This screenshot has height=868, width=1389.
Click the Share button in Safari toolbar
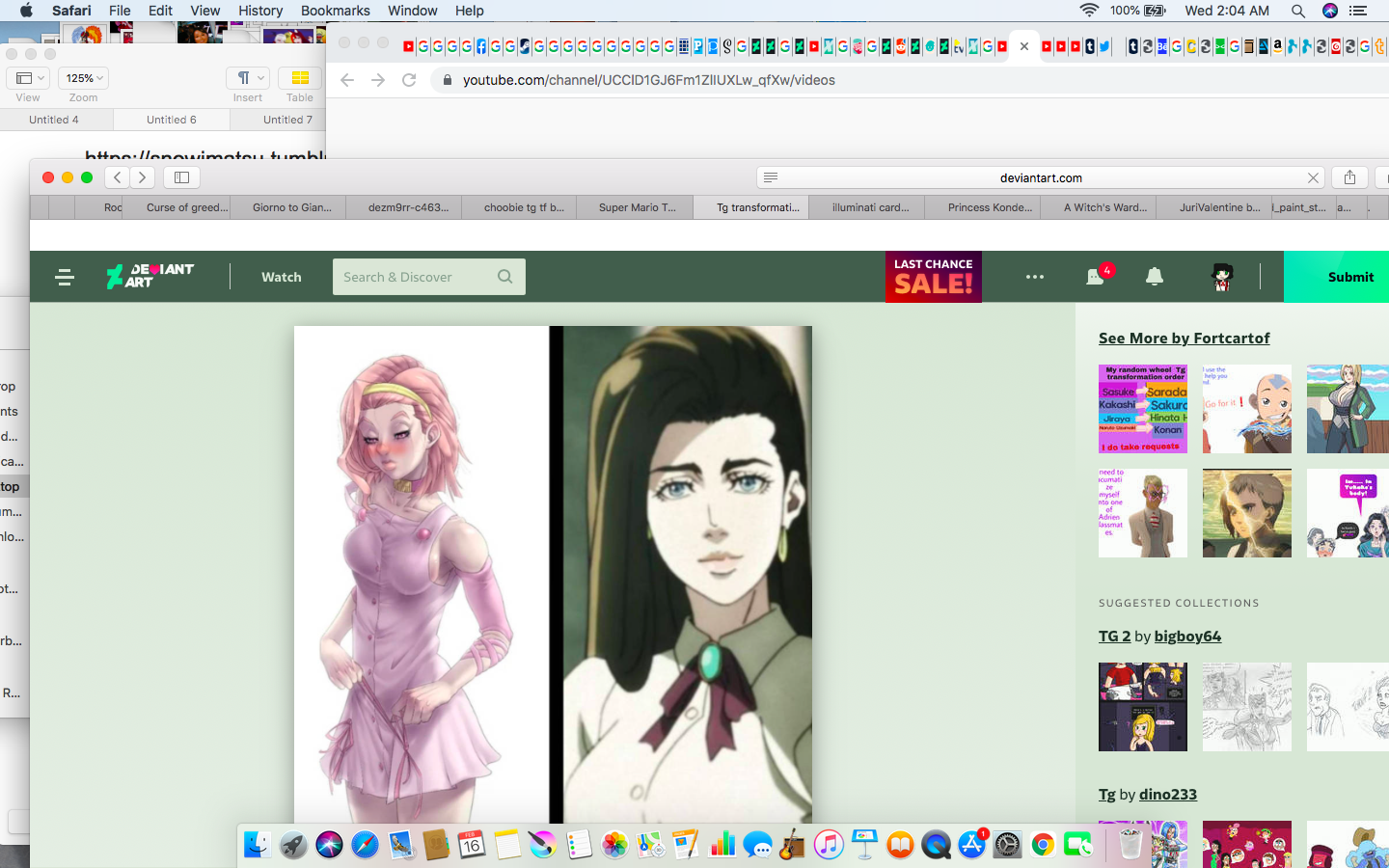tap(1349, 177)
